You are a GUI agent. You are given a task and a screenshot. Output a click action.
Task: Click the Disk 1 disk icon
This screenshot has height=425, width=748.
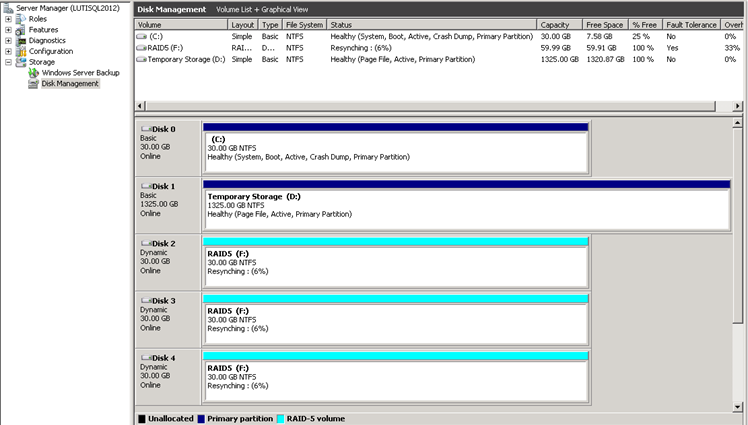click(146, 186)
